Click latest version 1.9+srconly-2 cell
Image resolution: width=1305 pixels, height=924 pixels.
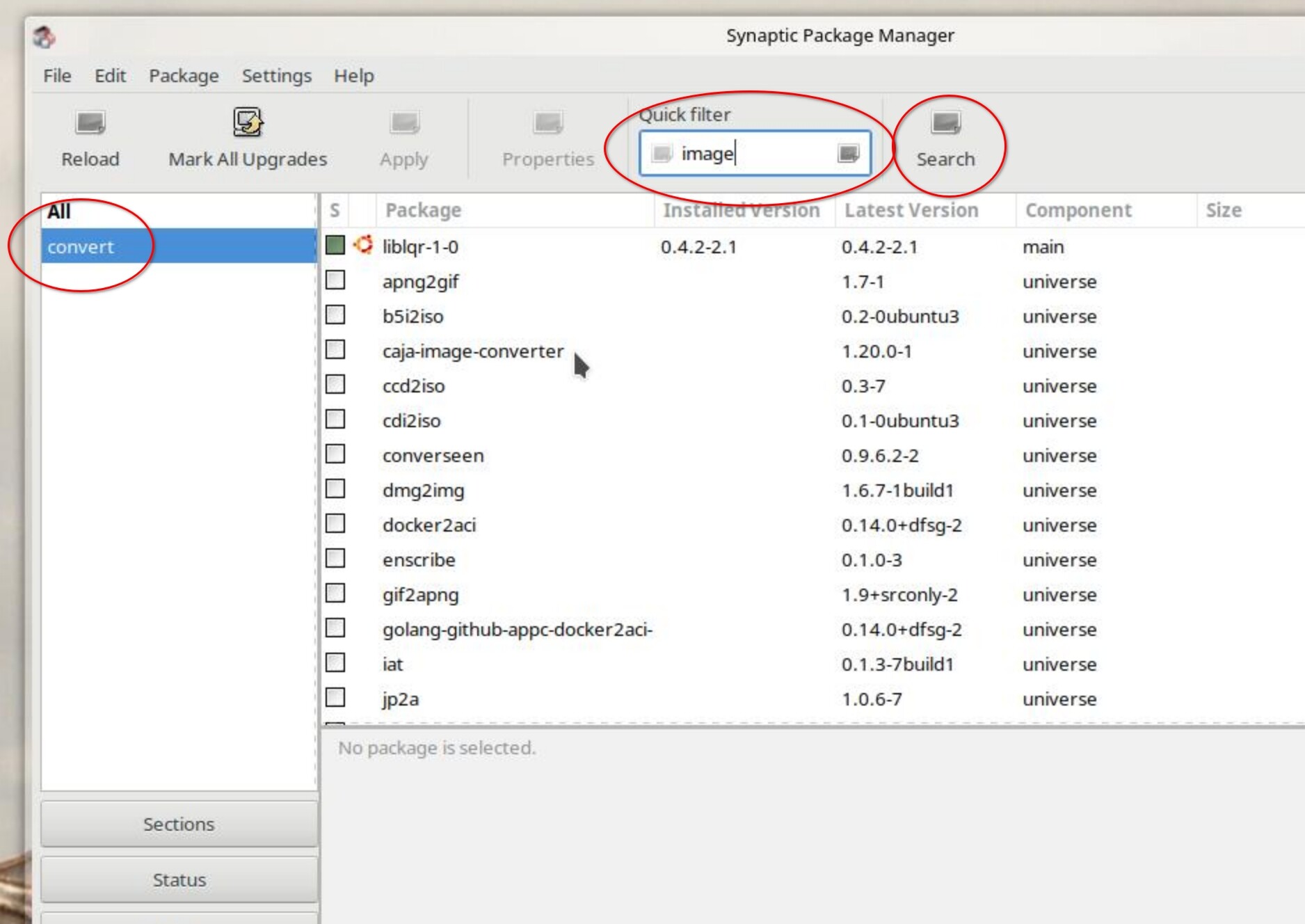click(899, 595)
